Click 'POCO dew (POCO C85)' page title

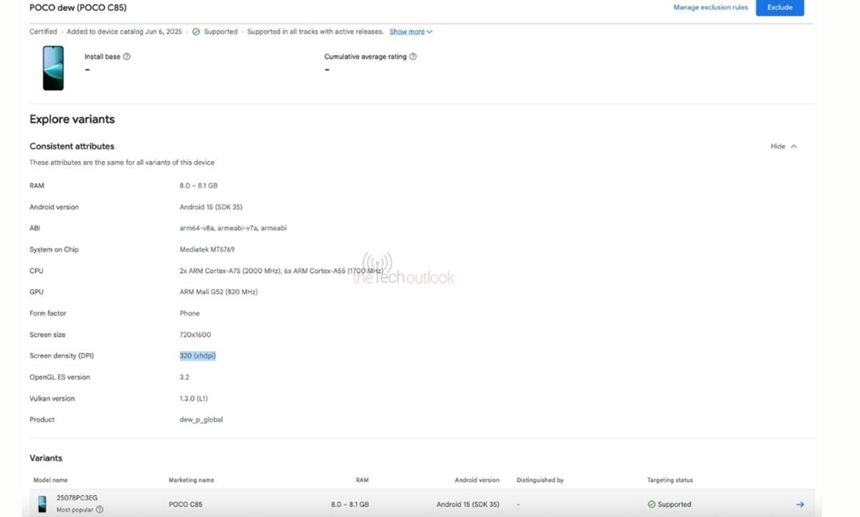tap(78, 8)
